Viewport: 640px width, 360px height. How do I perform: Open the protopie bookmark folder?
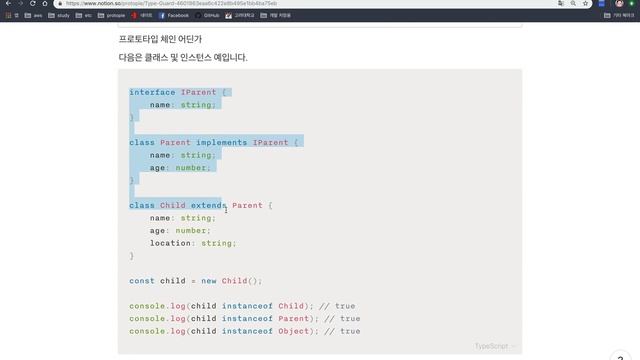click(x=111, y=16)
